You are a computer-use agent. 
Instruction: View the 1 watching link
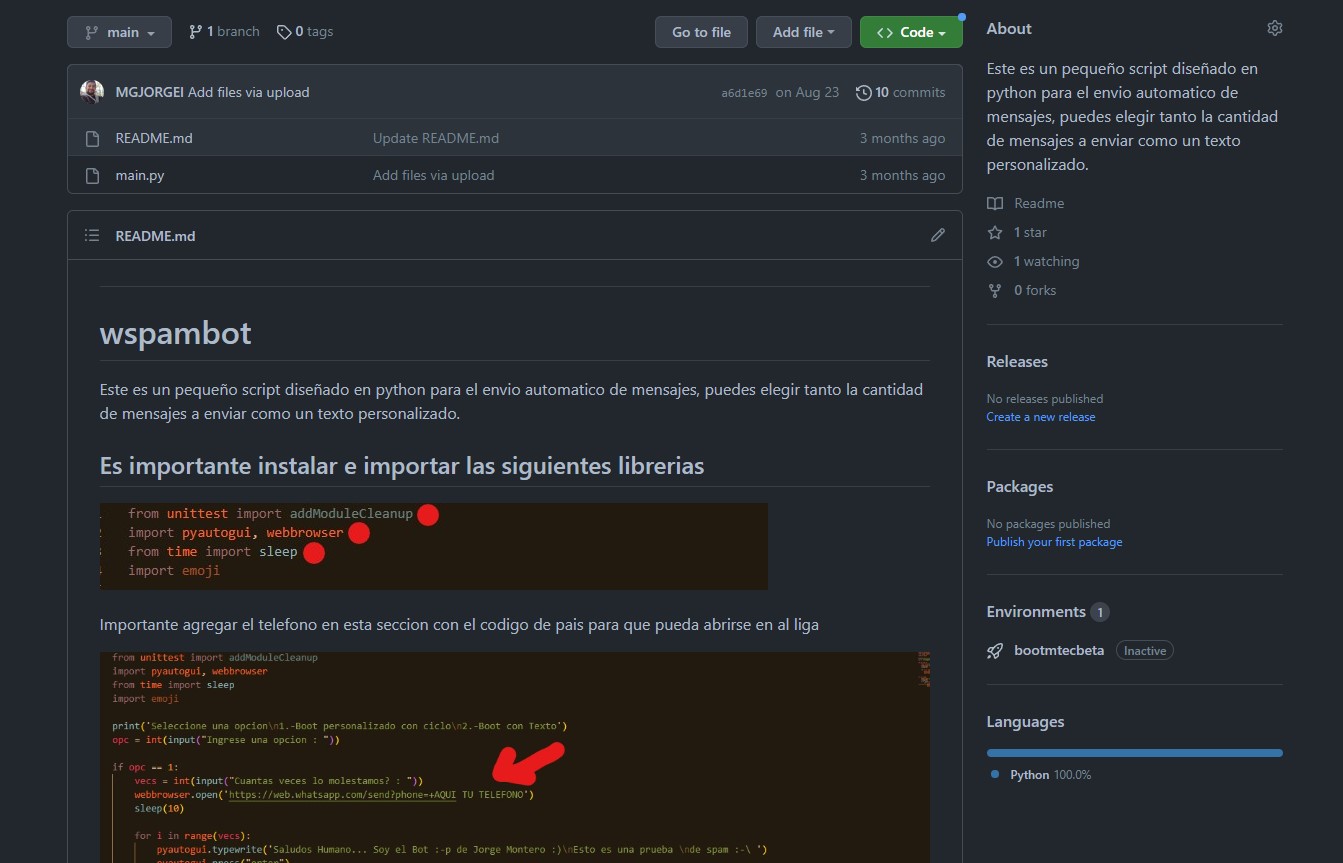[1046, 261]
